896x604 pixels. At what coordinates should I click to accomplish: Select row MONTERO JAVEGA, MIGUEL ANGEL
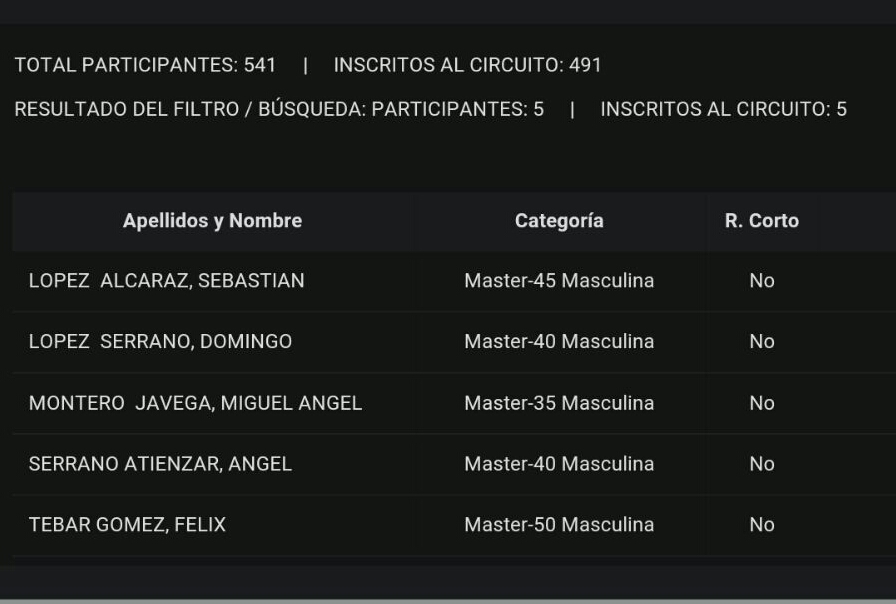(454, 403)
